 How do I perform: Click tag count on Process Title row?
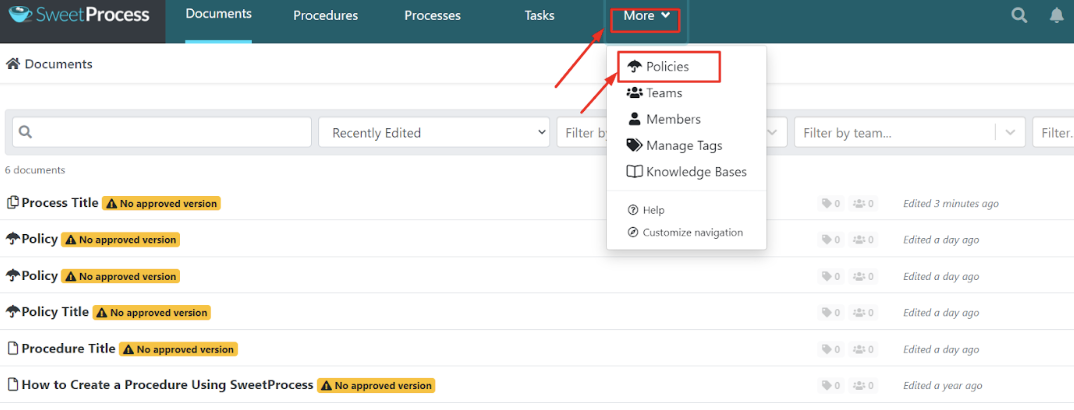pyautogui.click(x=831, y=203)
